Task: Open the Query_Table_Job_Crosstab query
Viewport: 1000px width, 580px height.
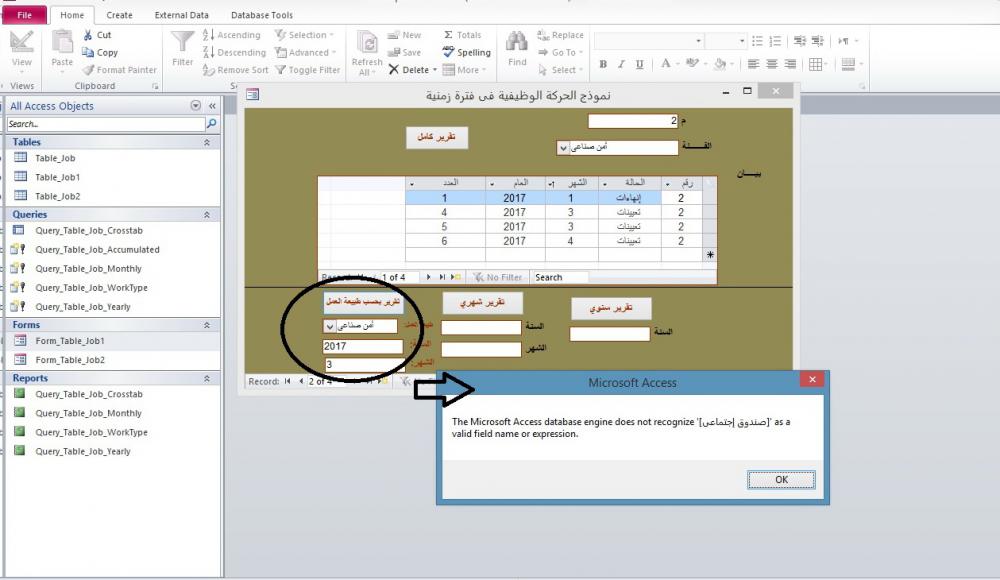Action: coord(89,230)
